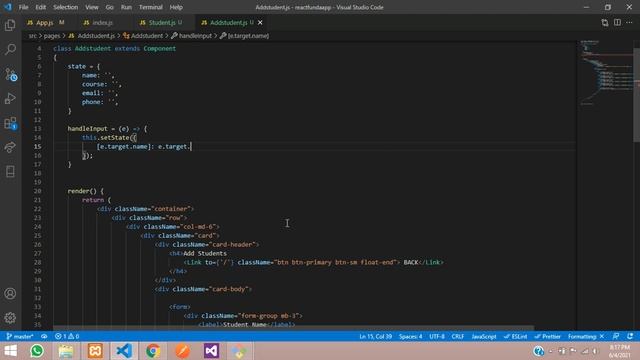
Task: Split the editor to the right
Action: 617,22
